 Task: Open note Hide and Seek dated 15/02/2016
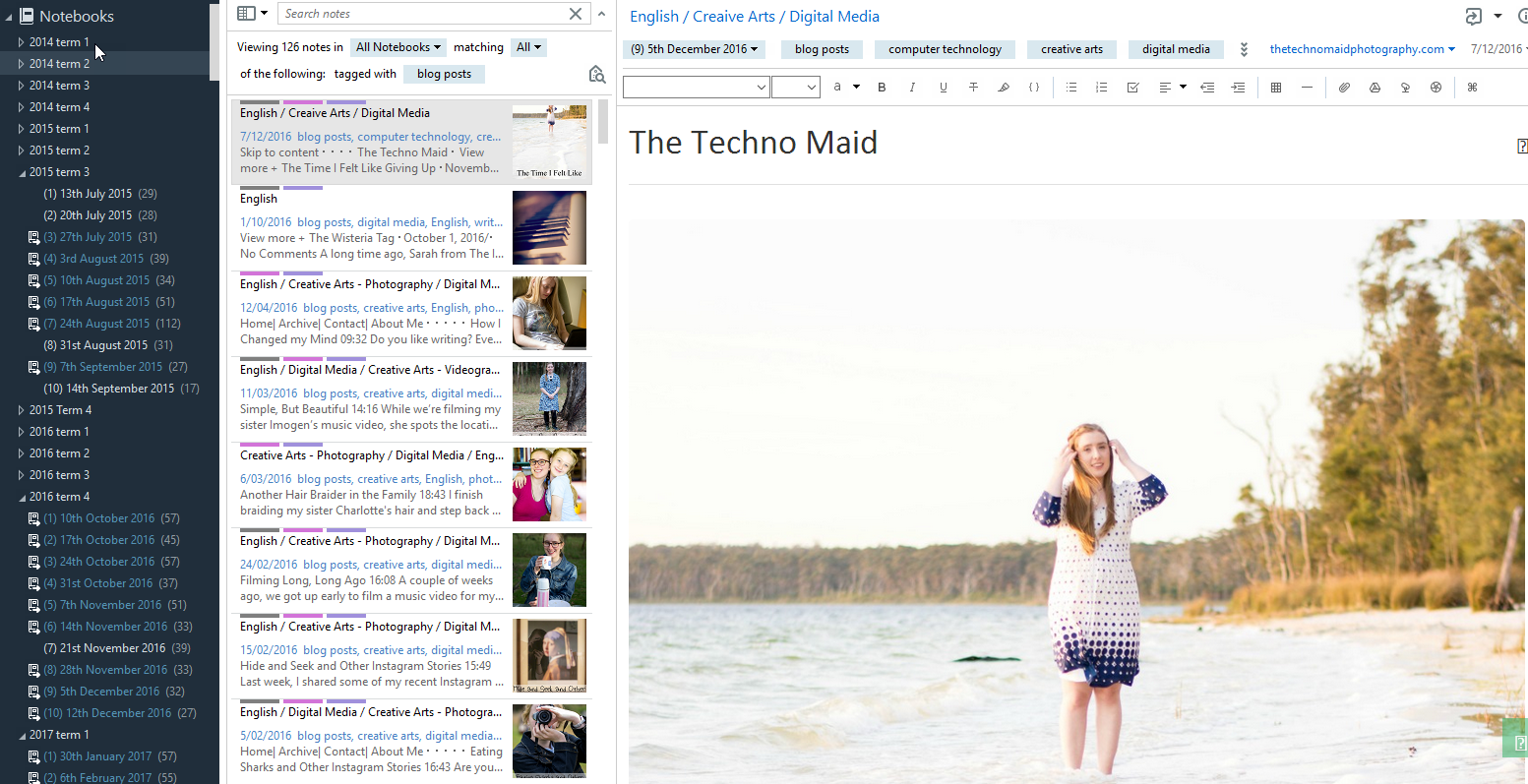pos(411,655)
